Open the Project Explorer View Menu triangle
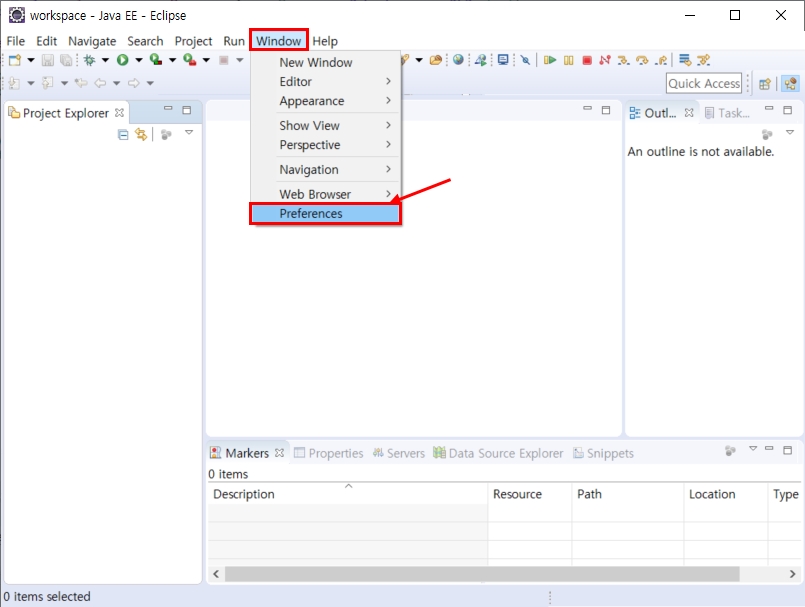Image resolution: width=805 pixels, height=607 pixels. (189, 132)
